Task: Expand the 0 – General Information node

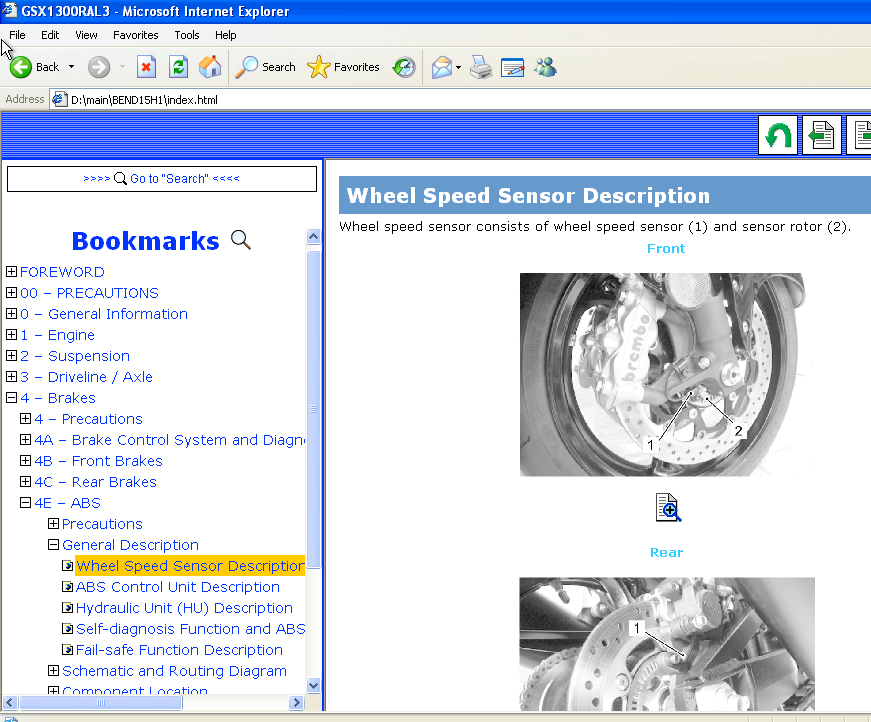Action: point(11,314)
